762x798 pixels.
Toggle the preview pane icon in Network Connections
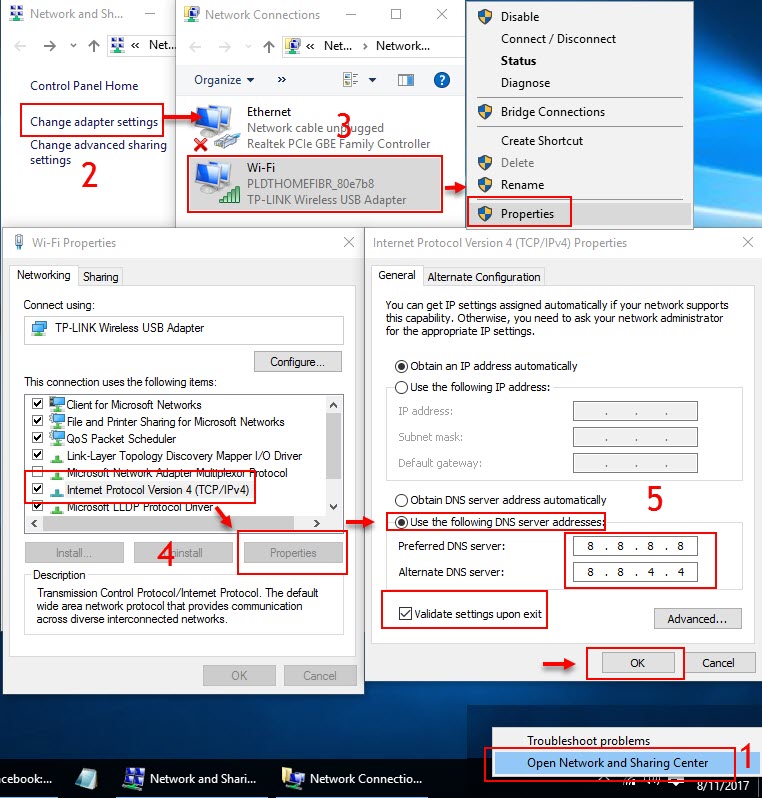[x=406, y=80]
